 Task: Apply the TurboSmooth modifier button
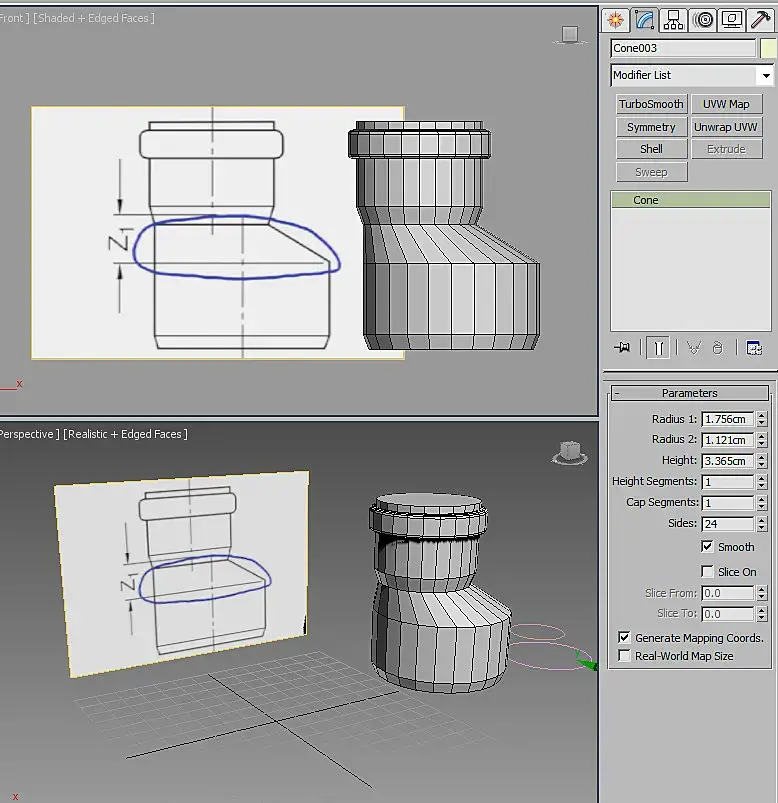pyautogui.click(x=651, y=104)
